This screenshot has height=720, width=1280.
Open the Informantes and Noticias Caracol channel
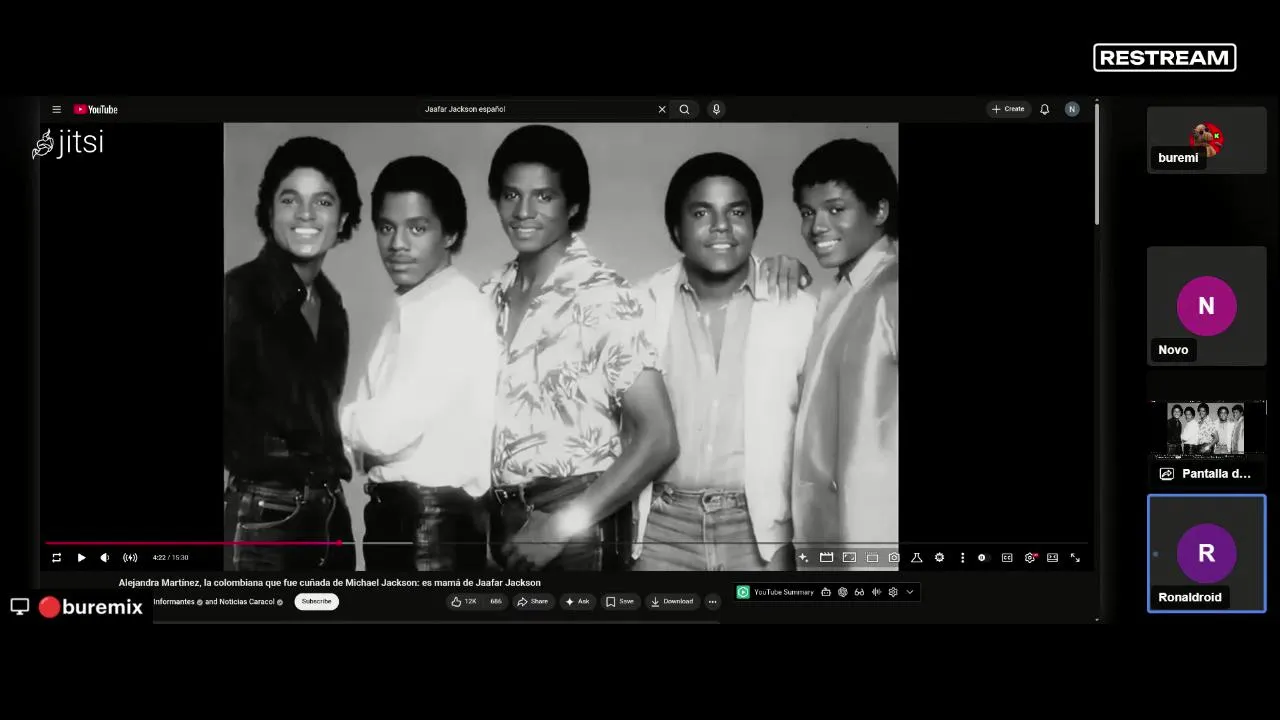(218, 601)
